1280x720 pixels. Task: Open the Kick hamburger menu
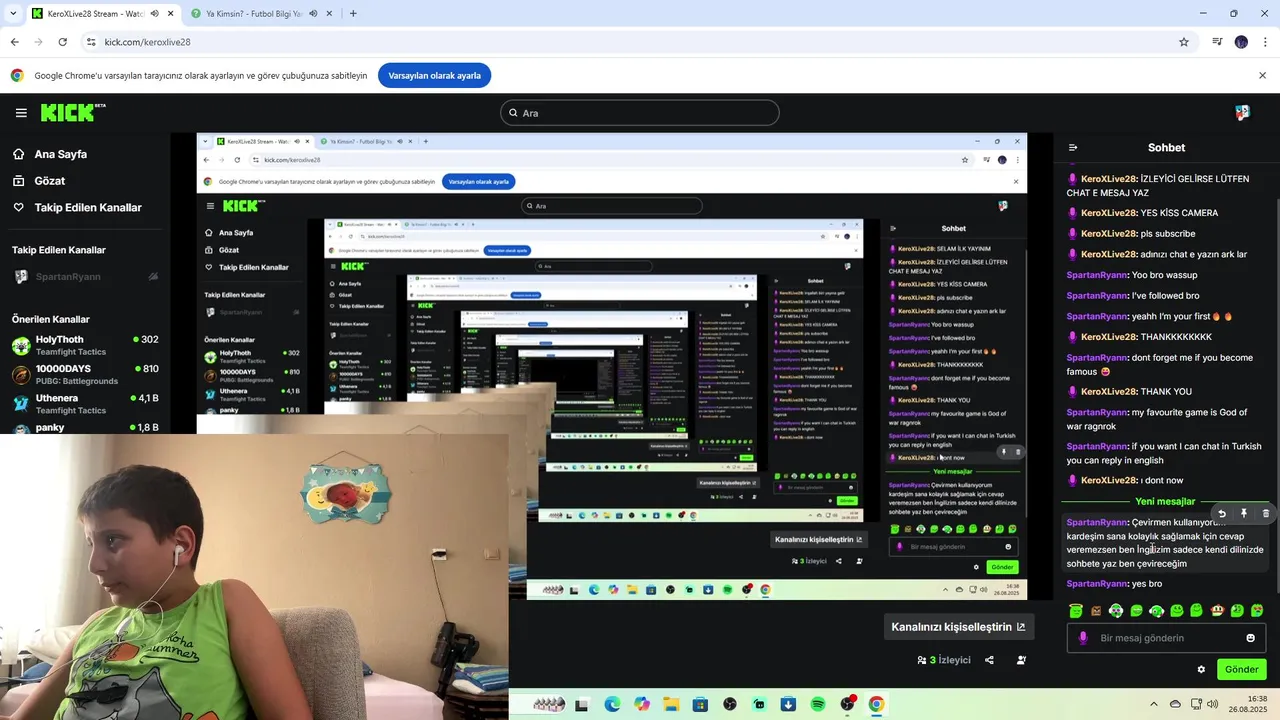click(21, 113)
